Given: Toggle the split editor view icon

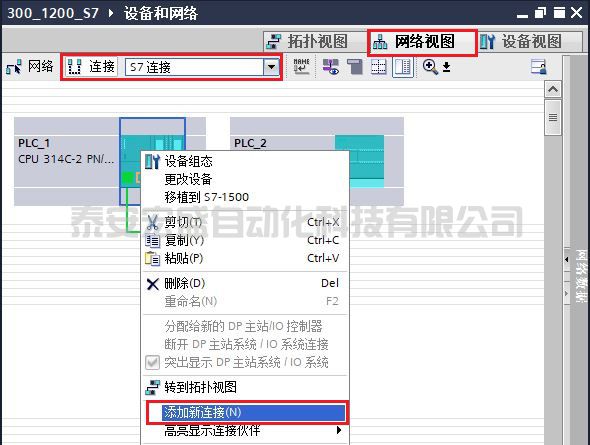Looking at the screenshot, I should (x=402, y=67).
